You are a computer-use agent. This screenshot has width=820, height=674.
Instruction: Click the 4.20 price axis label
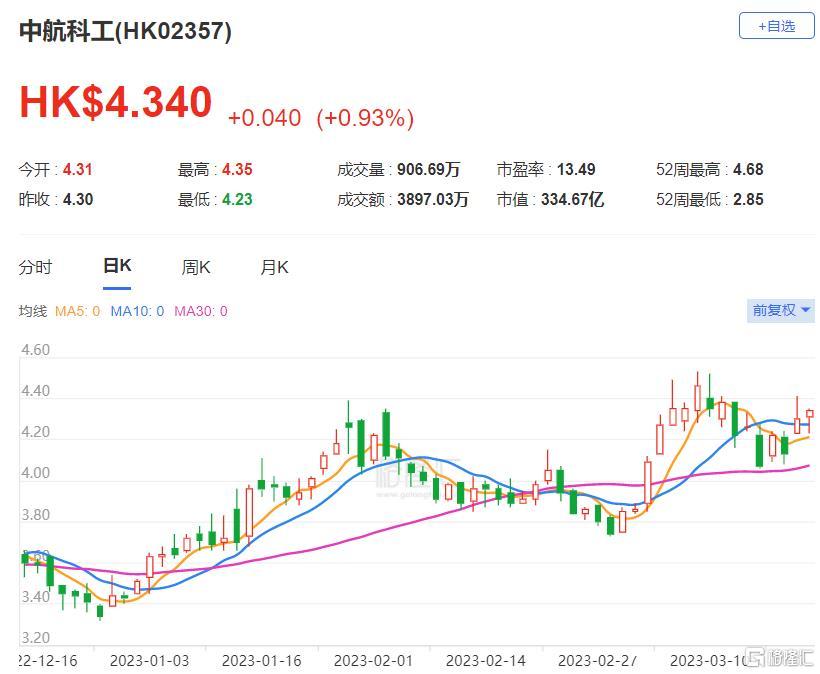pyautogui.click(x=36, y=432)
